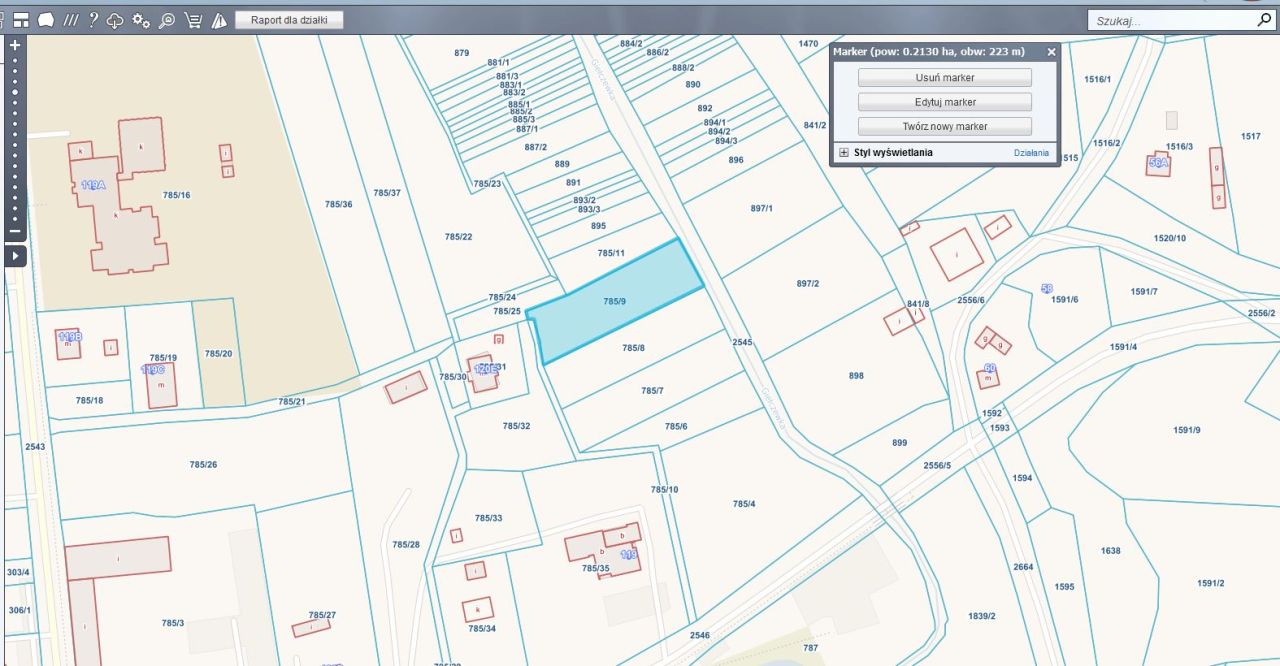Click parcel label 785/8
The height and width of the screenshot is (666, 1280).
coord(633,348)
